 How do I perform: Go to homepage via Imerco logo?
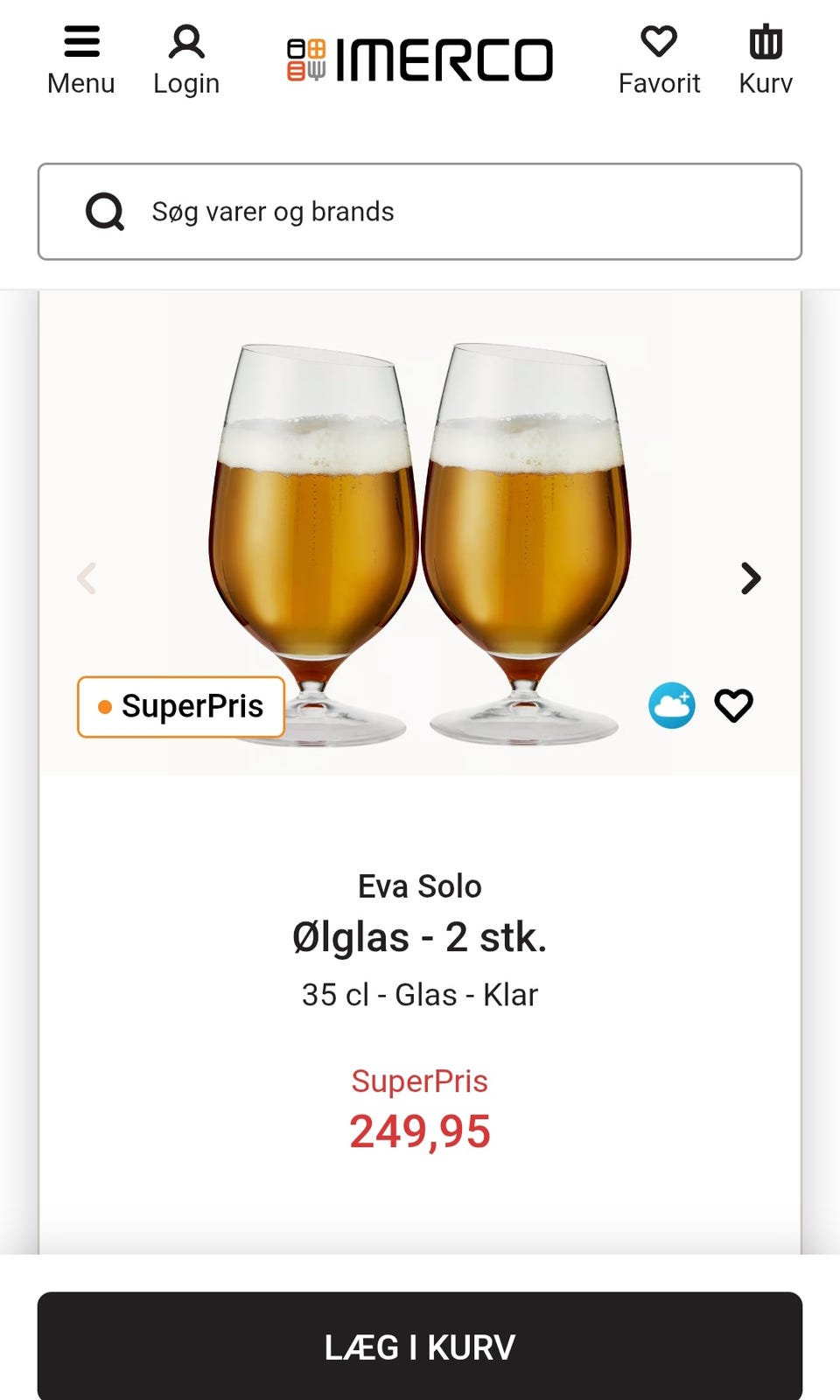coord(420,59)
